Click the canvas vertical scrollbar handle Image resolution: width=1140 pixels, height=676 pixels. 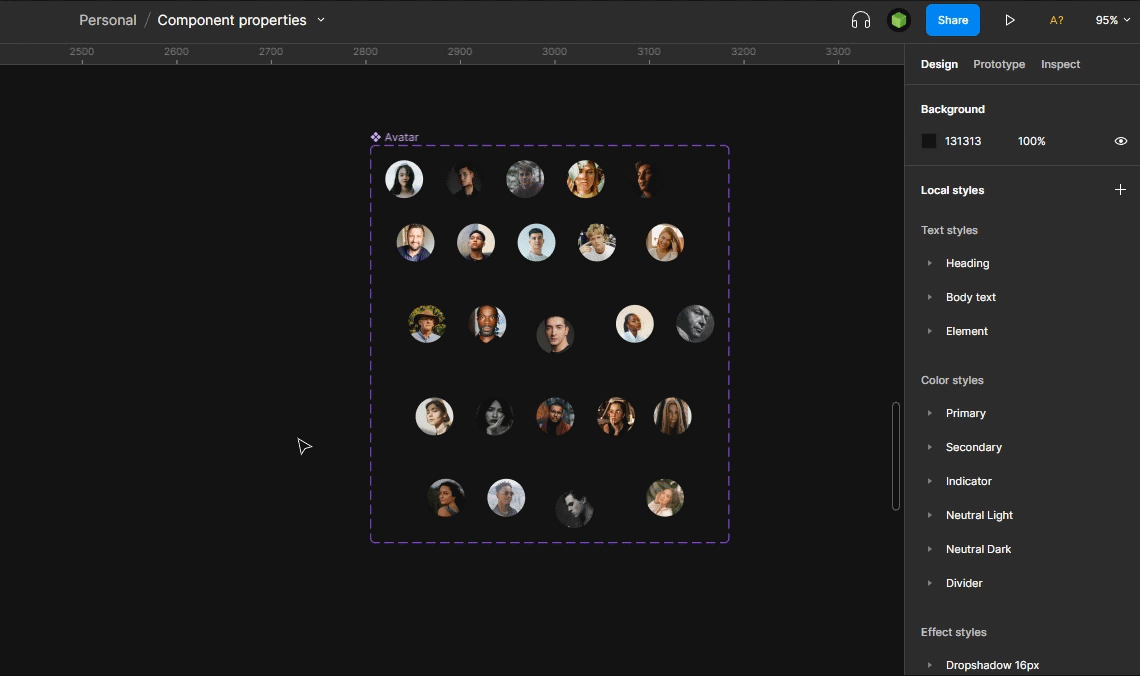[x=896, y=456]
